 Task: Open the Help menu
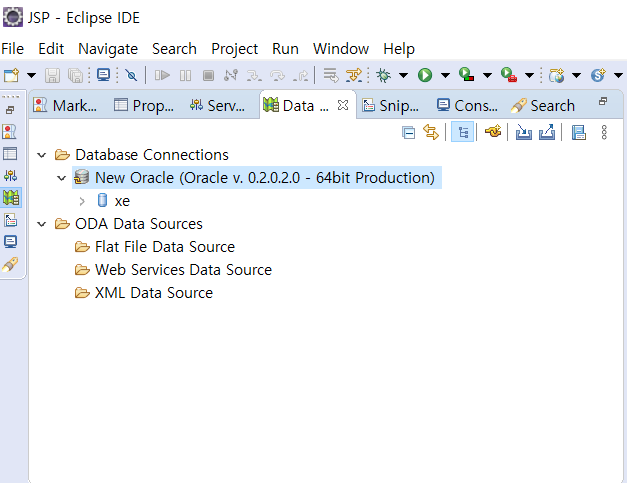[399, 49]
